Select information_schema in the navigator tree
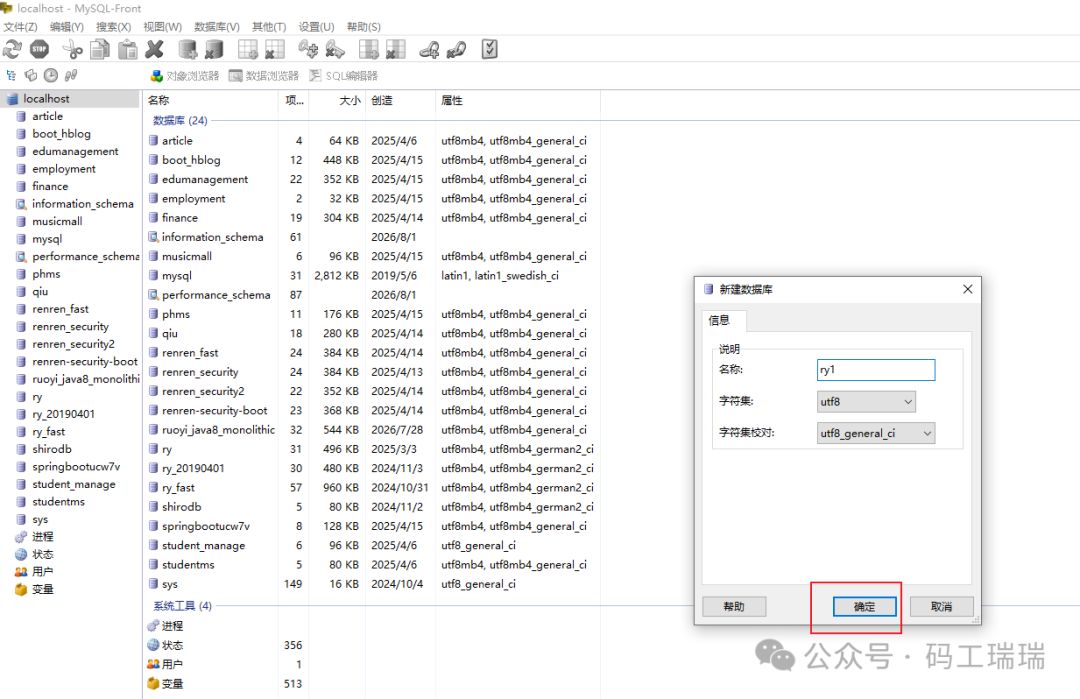Image resolution: width=1080 pixels, height=699 pixels. tap(83, 204)
